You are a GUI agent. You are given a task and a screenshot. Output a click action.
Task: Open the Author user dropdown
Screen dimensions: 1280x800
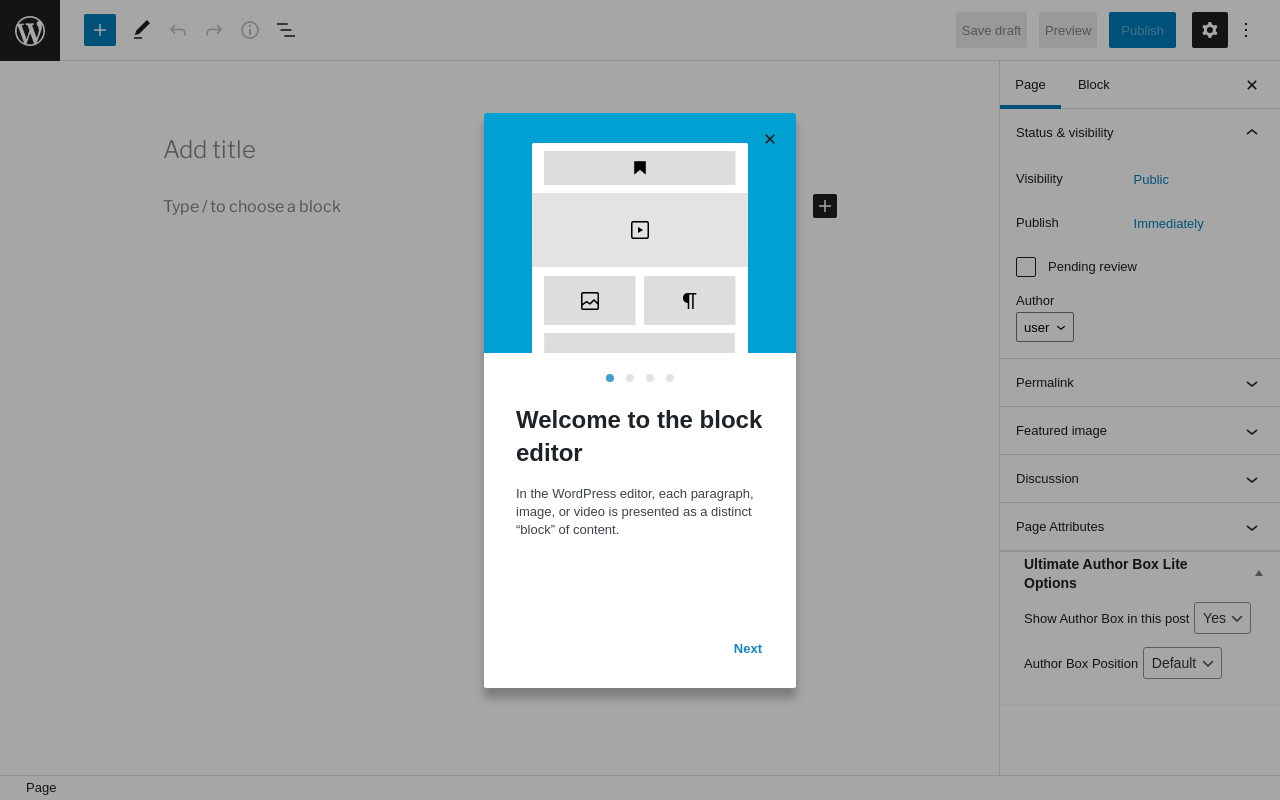[1045, 327]
